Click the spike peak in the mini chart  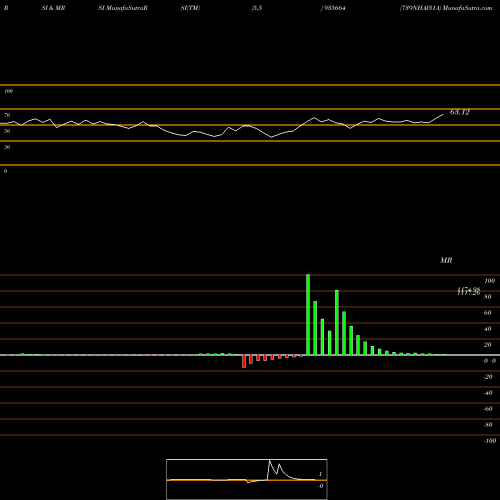click(270, 461)
